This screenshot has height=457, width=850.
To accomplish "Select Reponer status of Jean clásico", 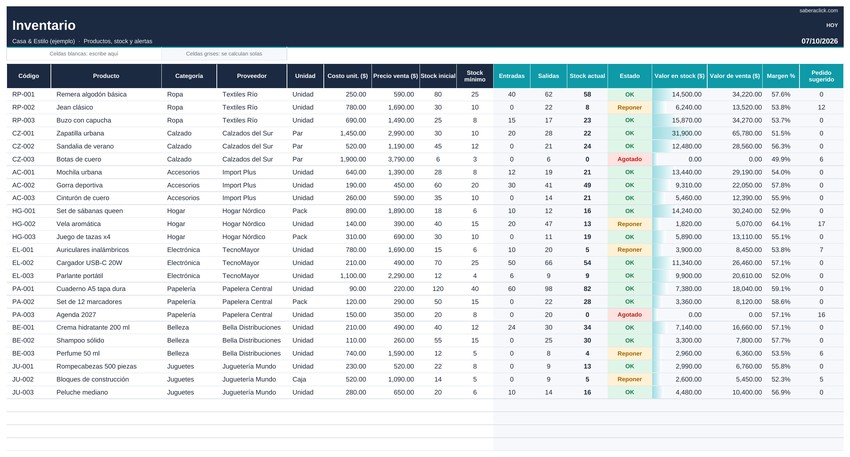I will 629,107.
